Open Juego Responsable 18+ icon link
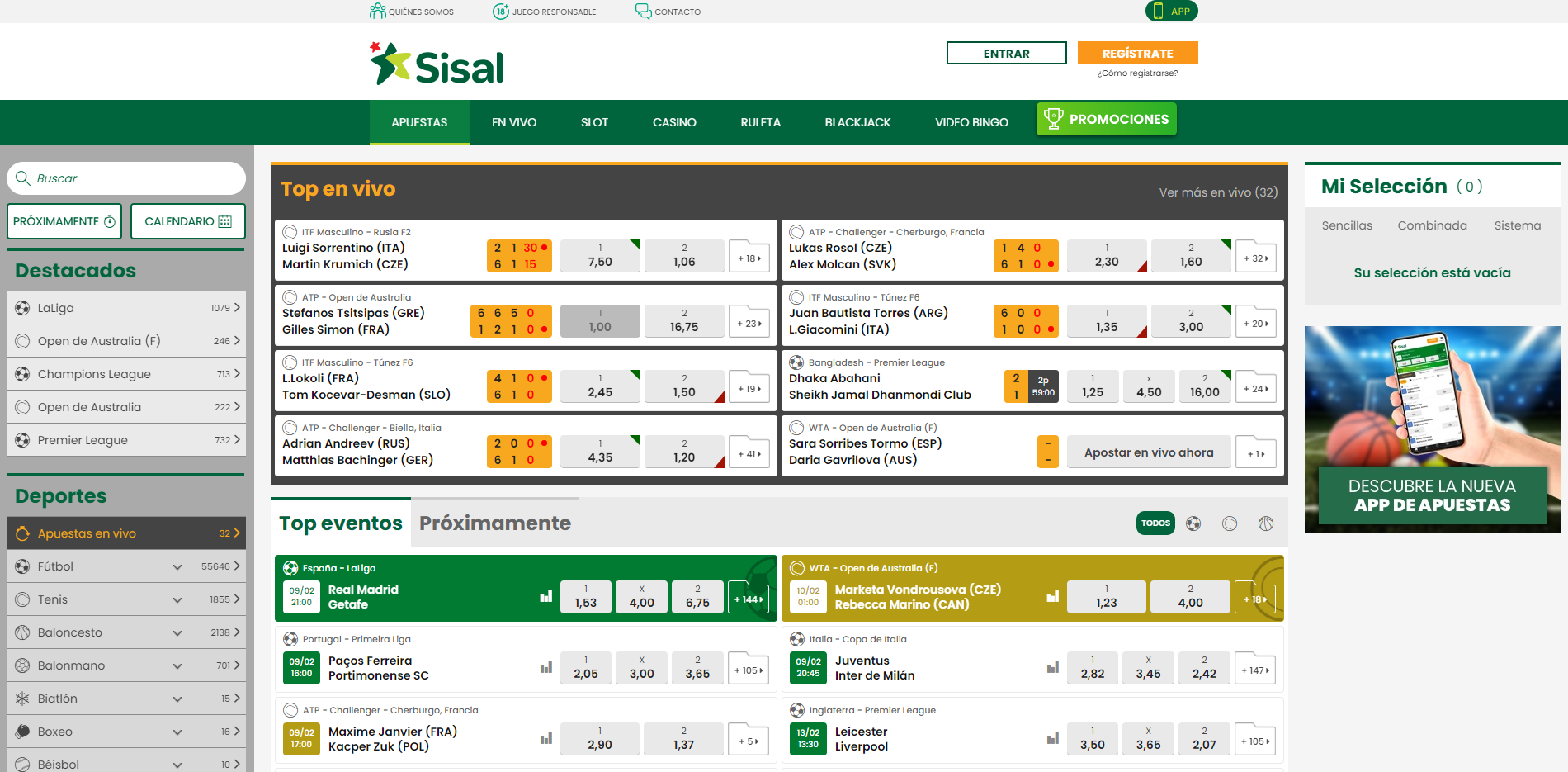Image resolution: width=1568 pixels, height=772 pixels. point(501,11)
